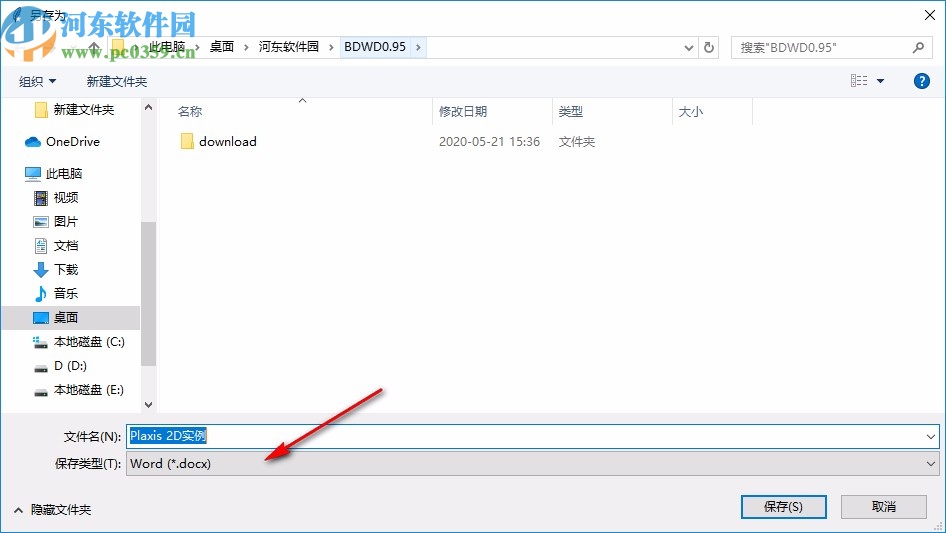Close the Save As dialog
Screen dimensions: 946x533
[x=930, y=15]
